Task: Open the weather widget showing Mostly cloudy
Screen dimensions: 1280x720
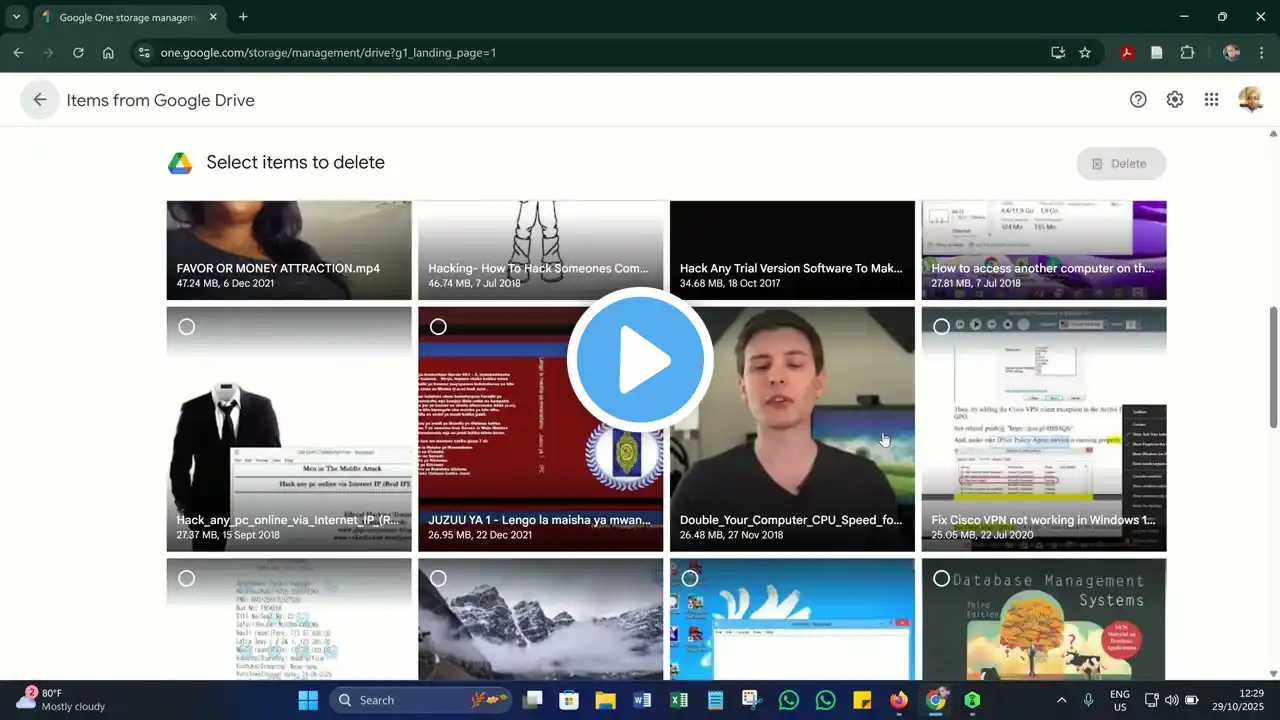Action: tap(60, 700)
